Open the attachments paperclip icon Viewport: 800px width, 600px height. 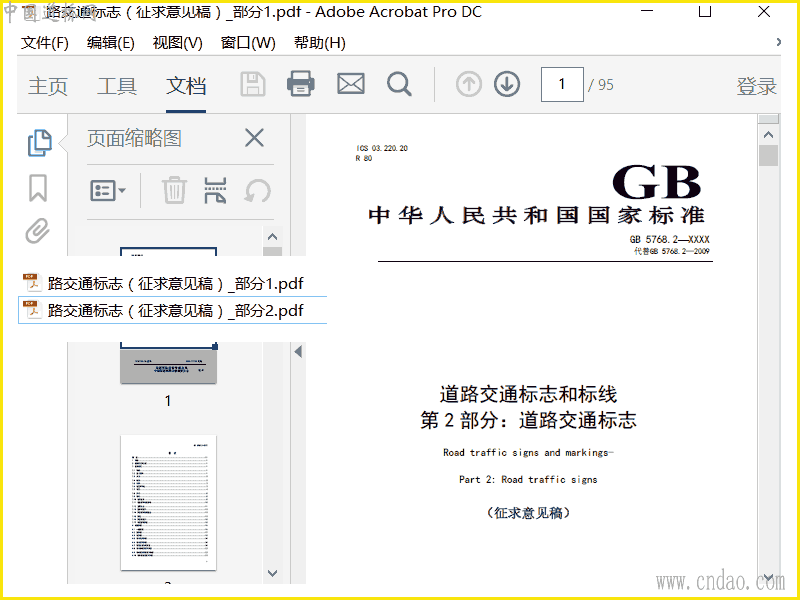coord(38,231)
